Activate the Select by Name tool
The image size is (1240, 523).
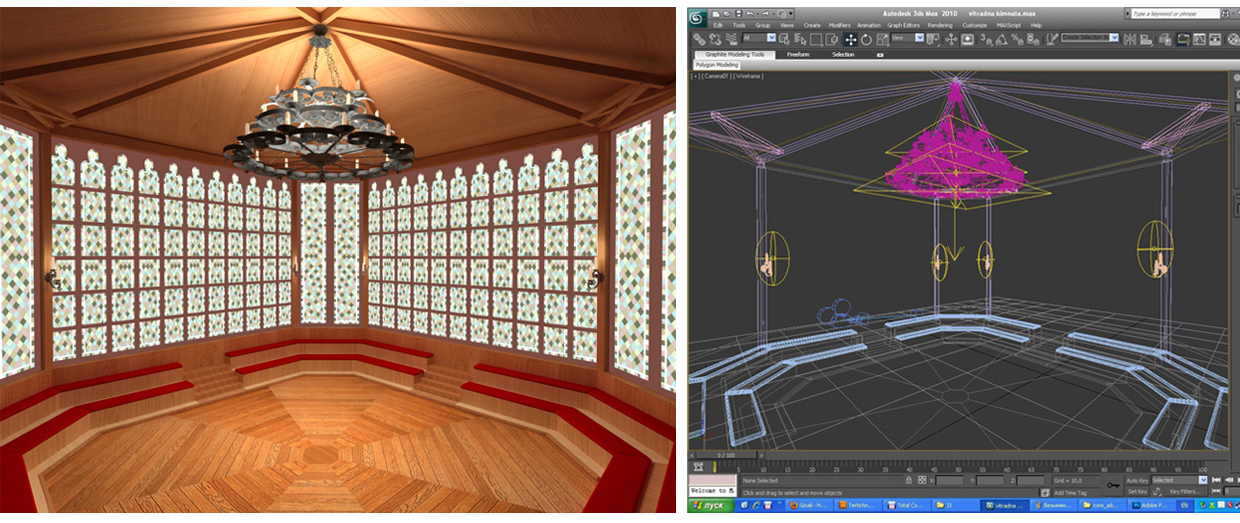pyautogui.click(x=800, y=39)
